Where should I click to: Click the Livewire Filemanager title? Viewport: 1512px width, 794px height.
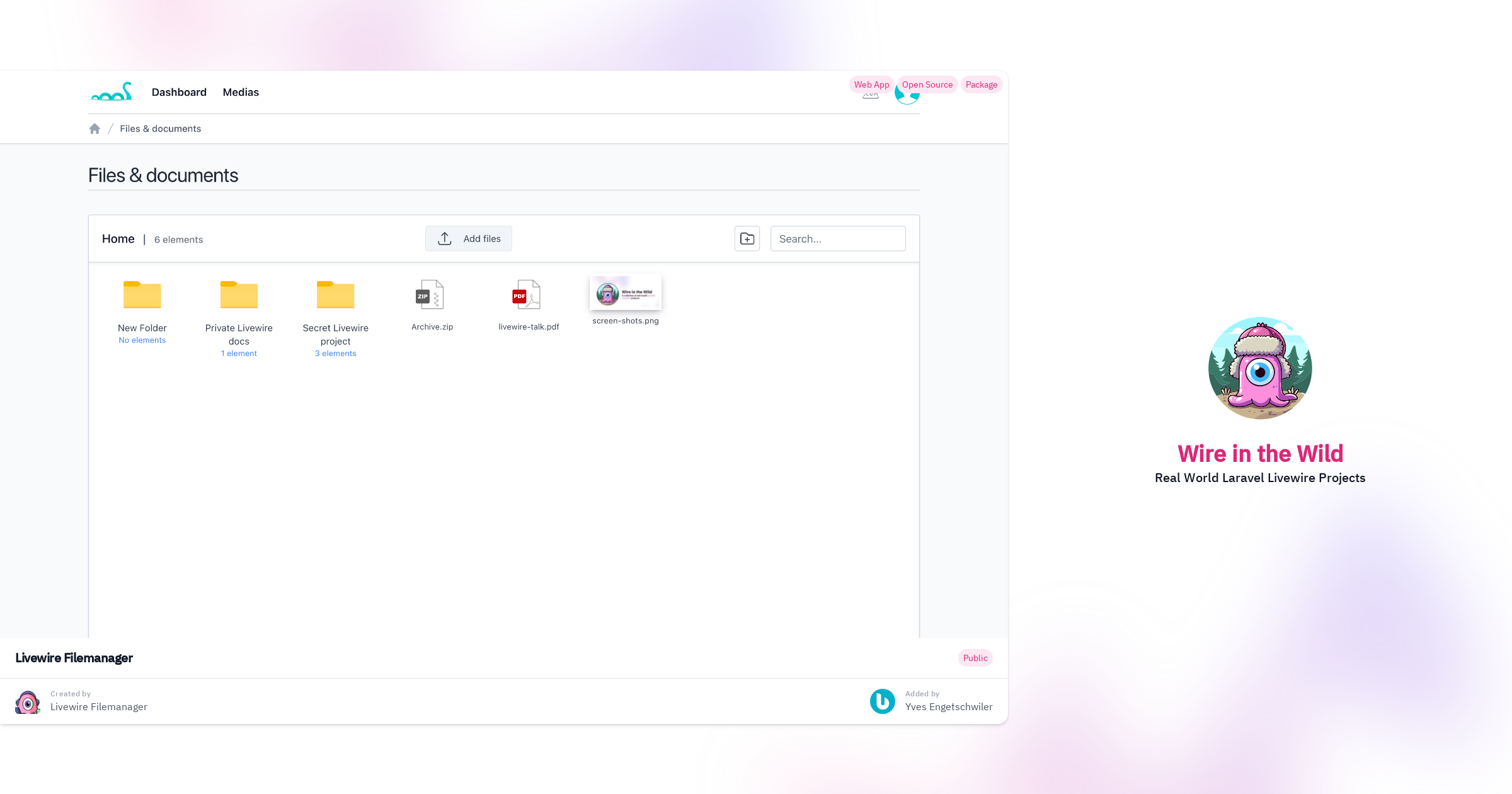point(74,658)
